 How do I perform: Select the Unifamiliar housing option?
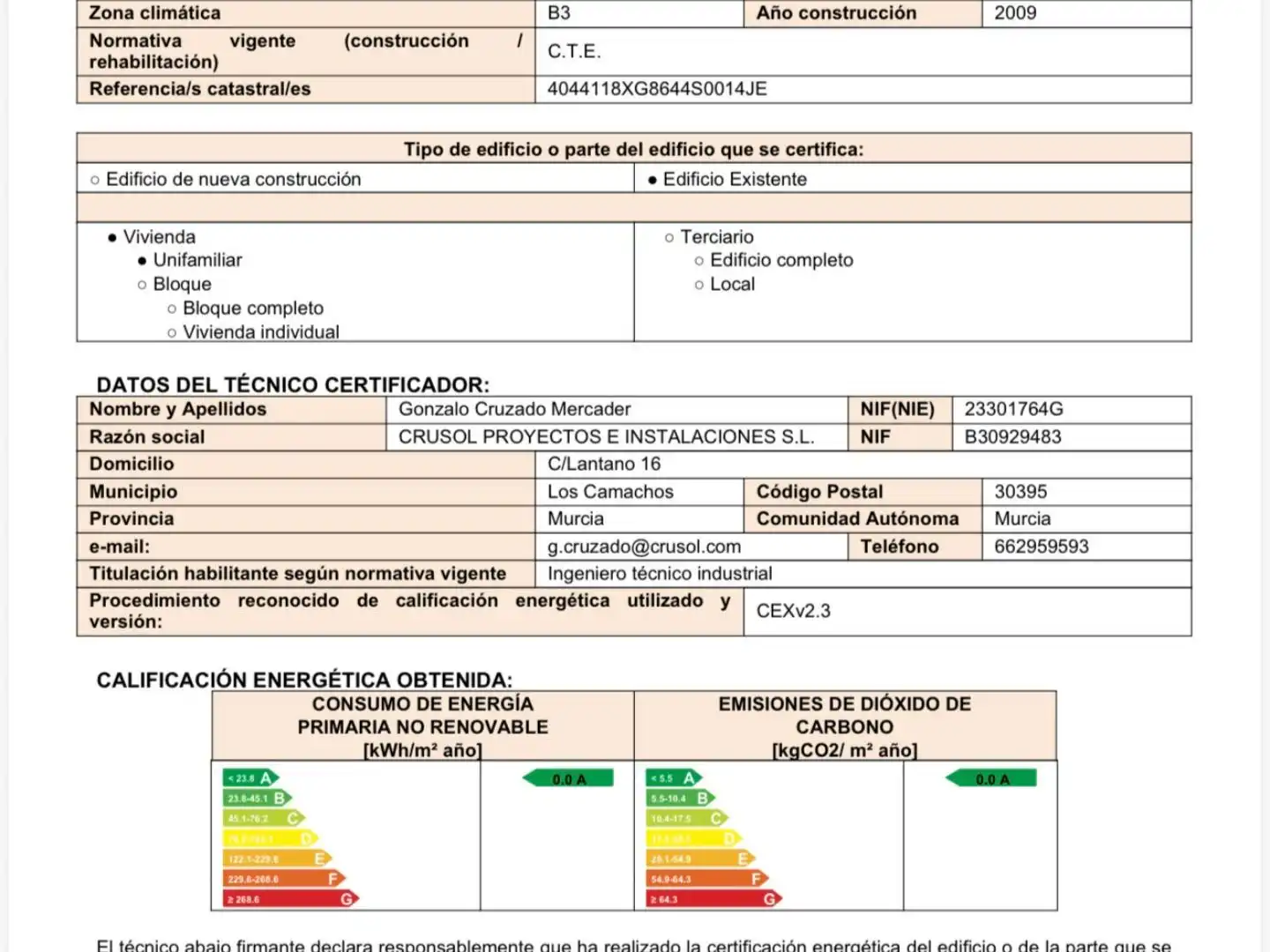[190, 260]
